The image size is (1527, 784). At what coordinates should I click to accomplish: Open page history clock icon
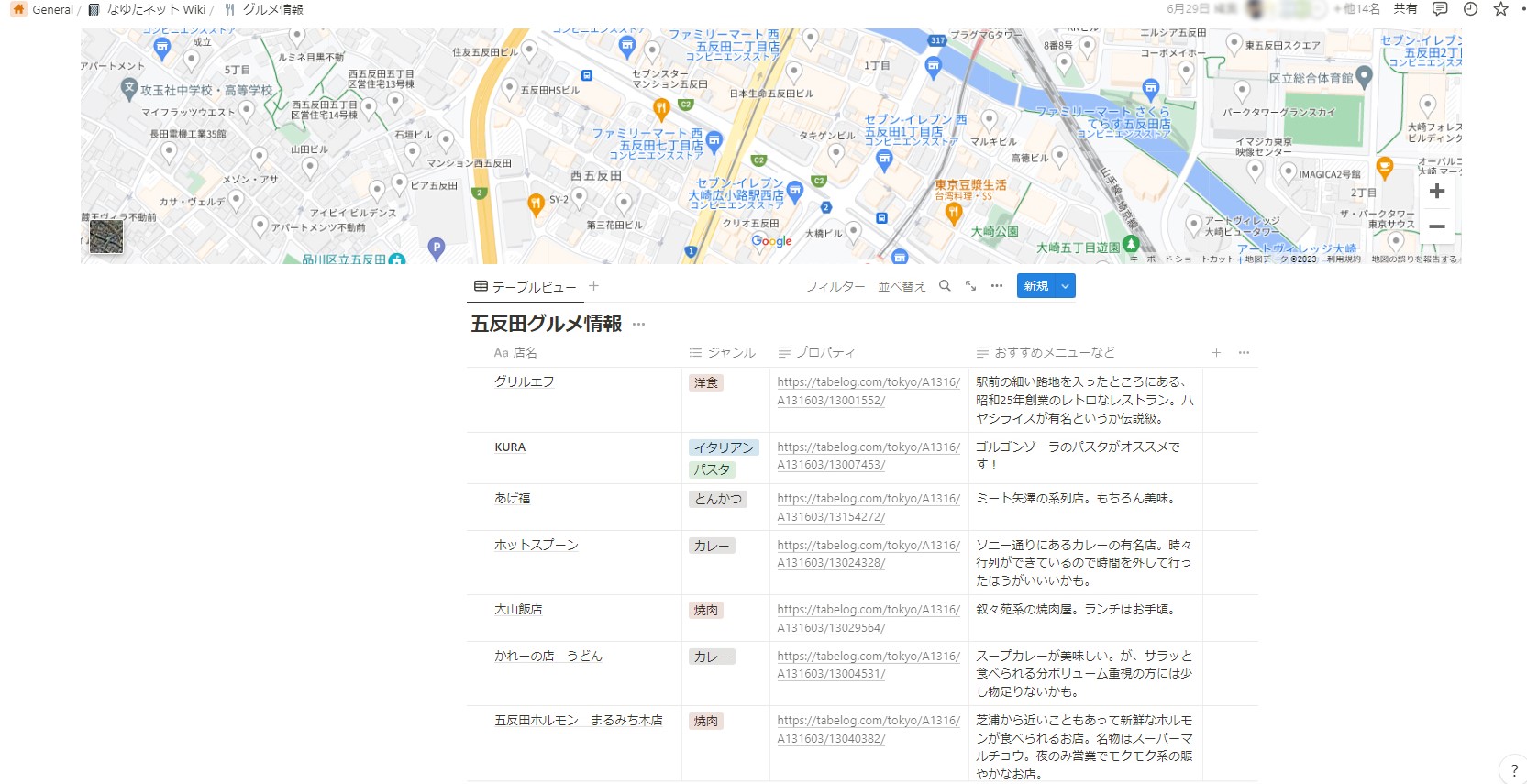tap(1470, 9)
